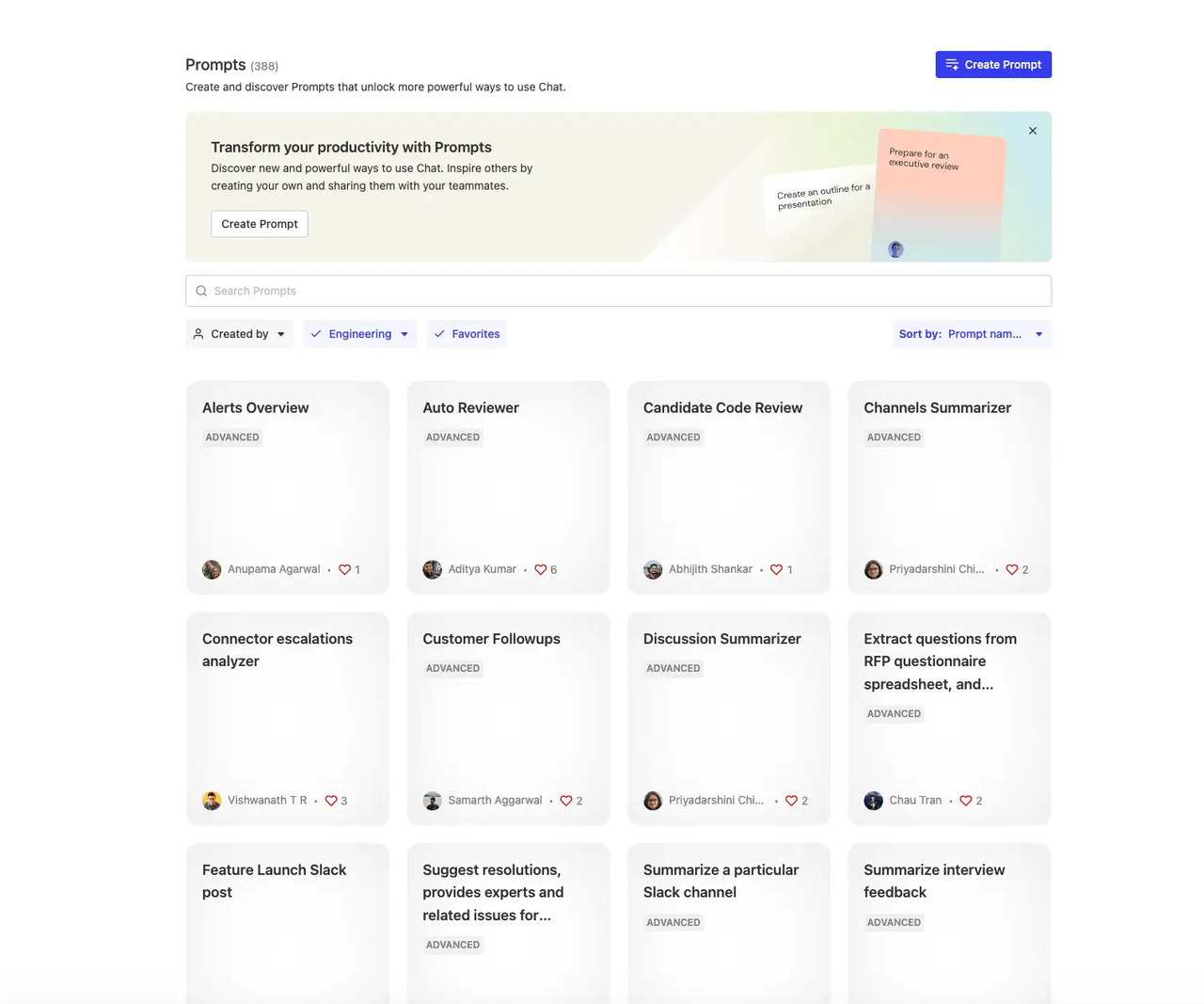
Task: Open the Sort by dropdown
Action: (x=971, y=334)
